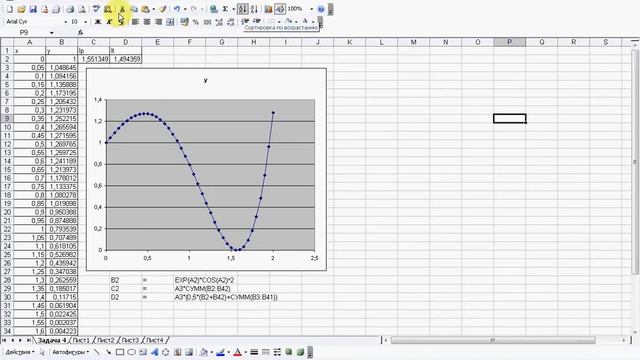
Task: Select the Oval shape tool
Action: pyautogui.click(x=131, y=352)
